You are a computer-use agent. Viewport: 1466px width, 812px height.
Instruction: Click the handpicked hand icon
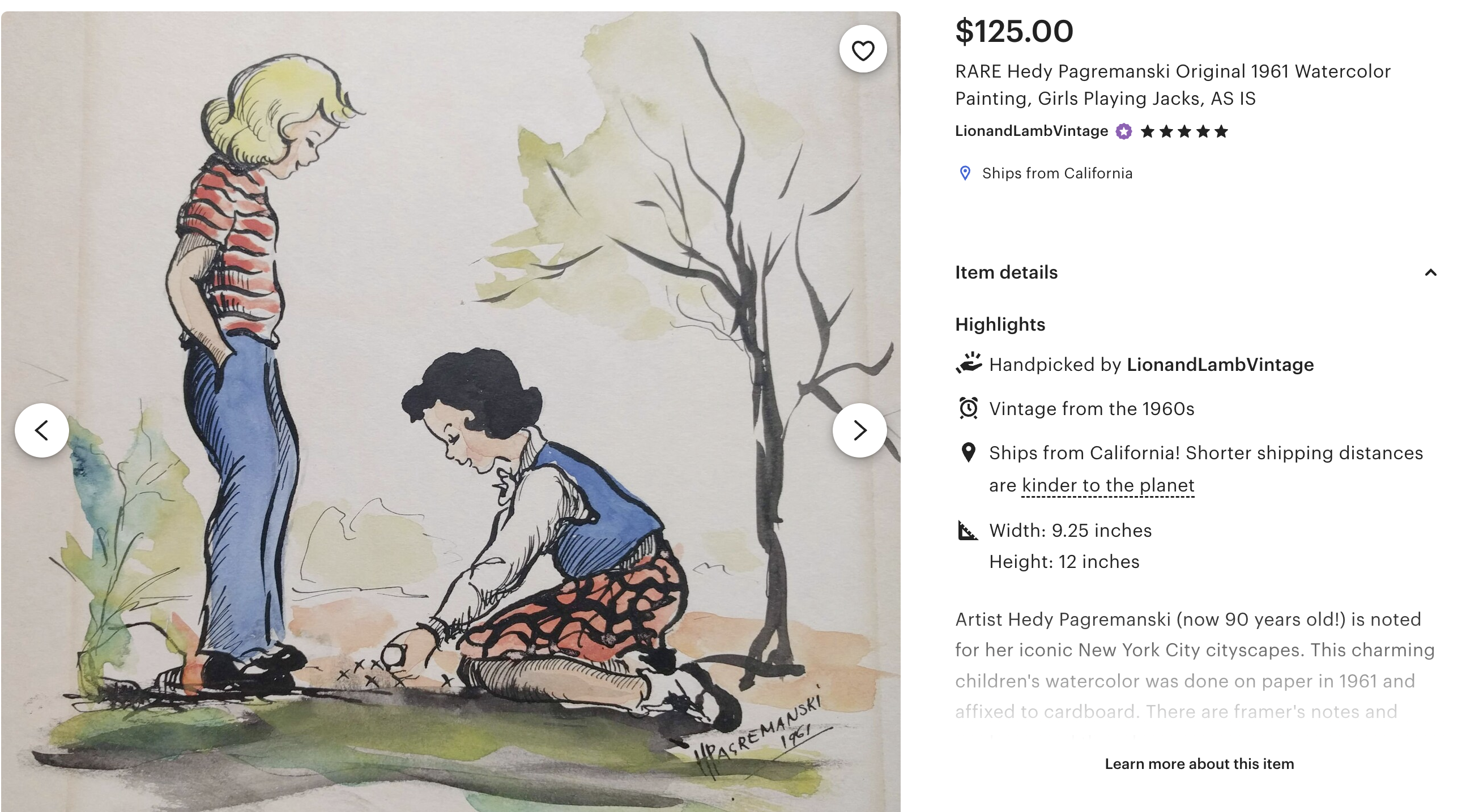(968, 363)
